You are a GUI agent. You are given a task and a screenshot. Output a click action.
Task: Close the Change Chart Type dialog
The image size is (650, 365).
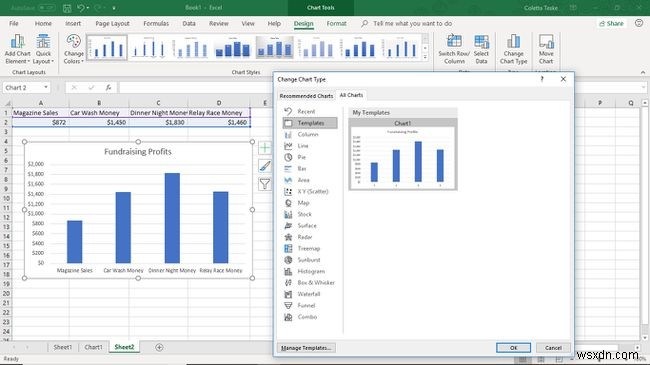[x=563, y=79]
